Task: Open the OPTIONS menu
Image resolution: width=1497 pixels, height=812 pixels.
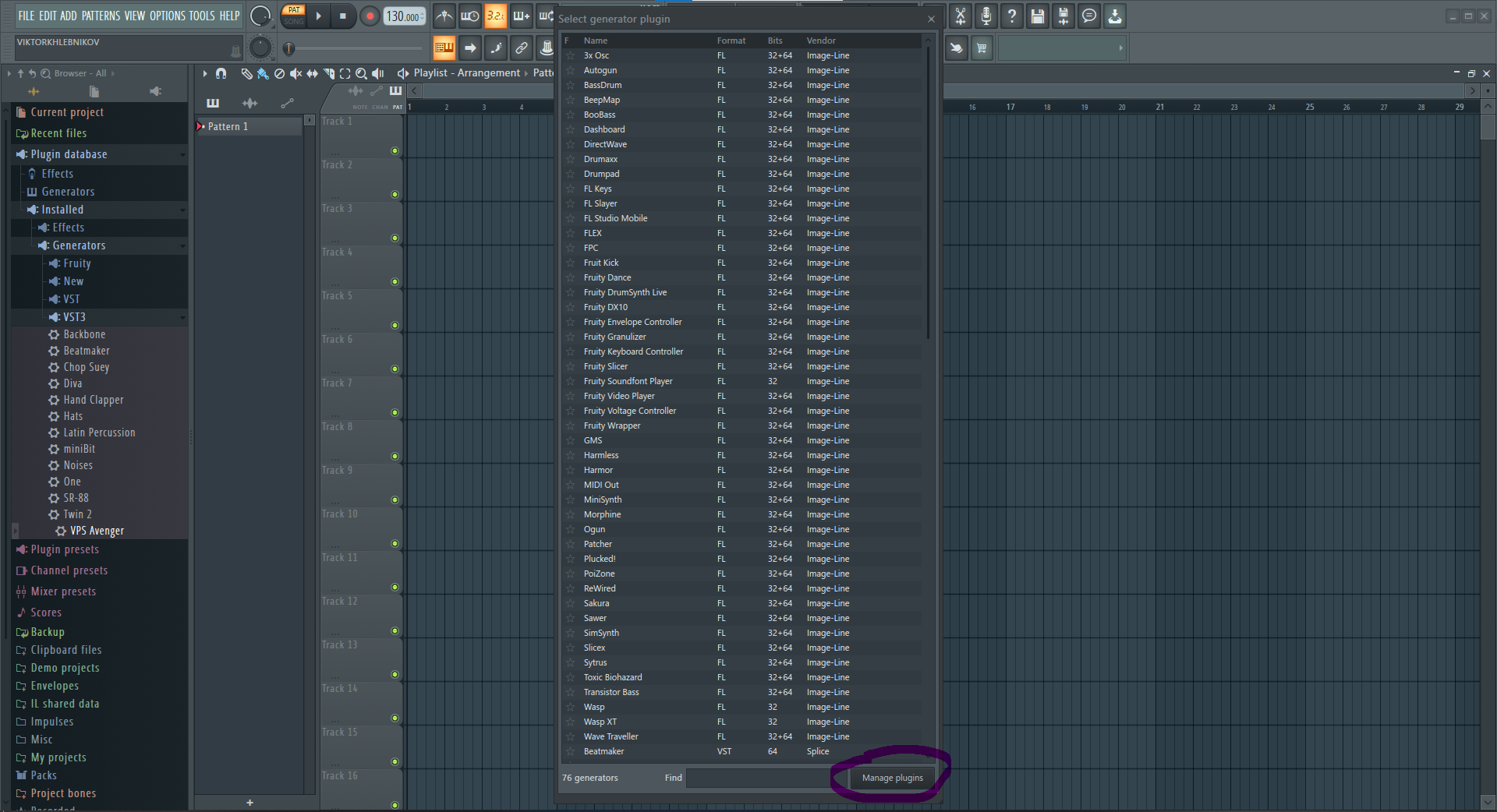Action: tap(168, 16)
